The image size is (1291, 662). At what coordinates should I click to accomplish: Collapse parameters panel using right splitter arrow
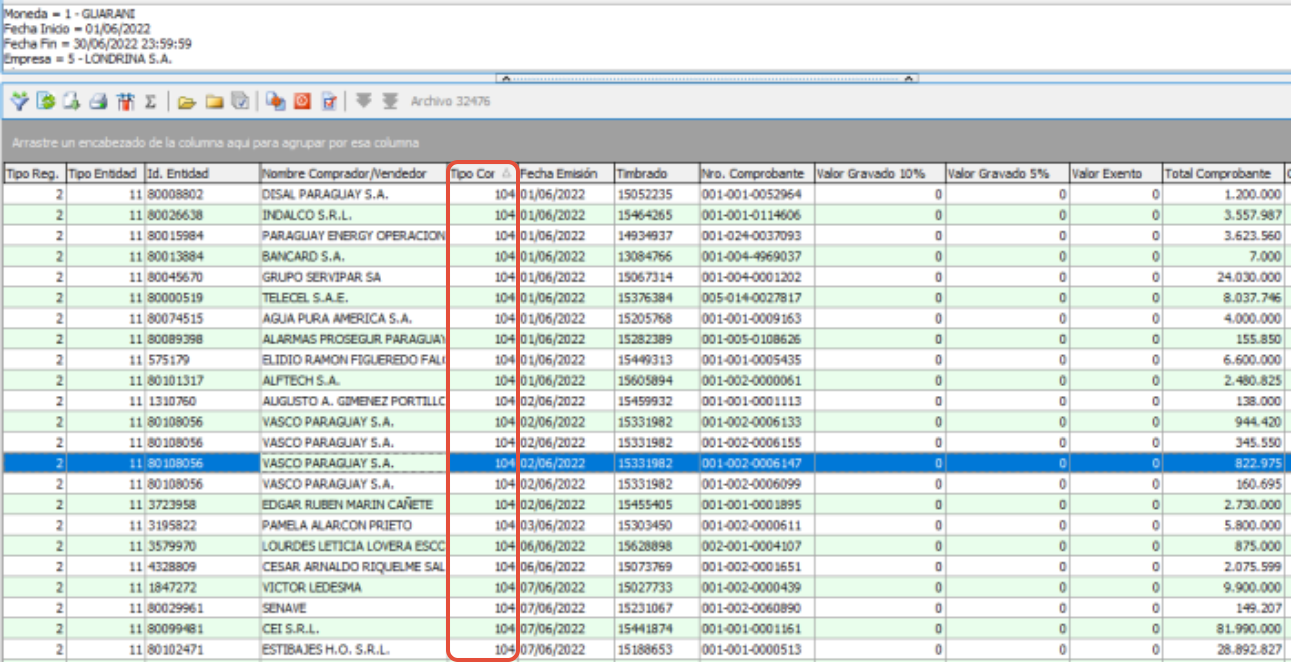coord(909,78)
